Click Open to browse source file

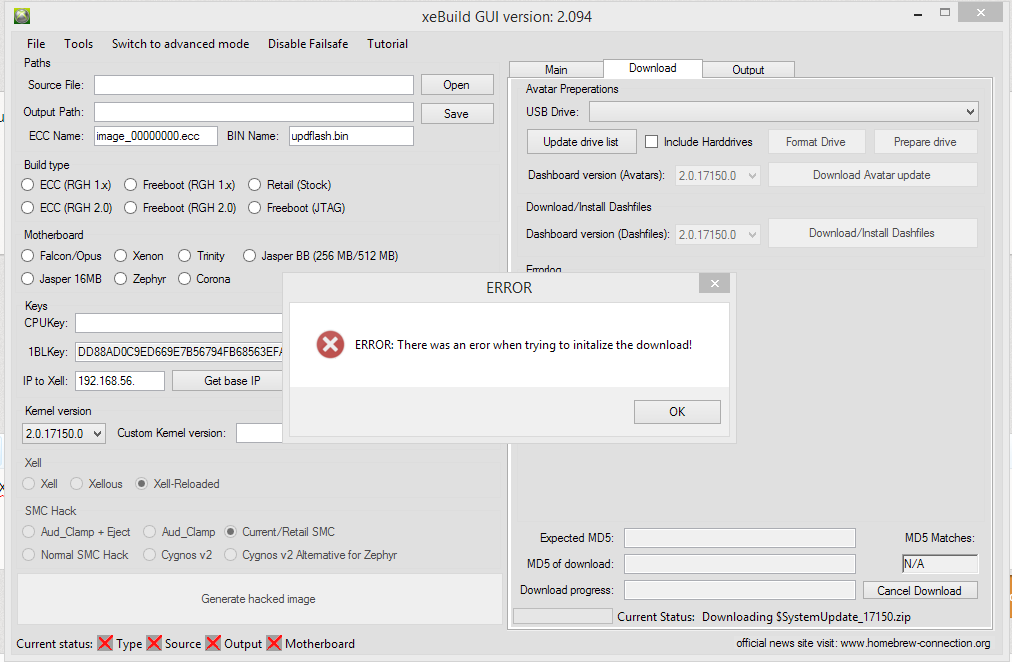point(457,85)
